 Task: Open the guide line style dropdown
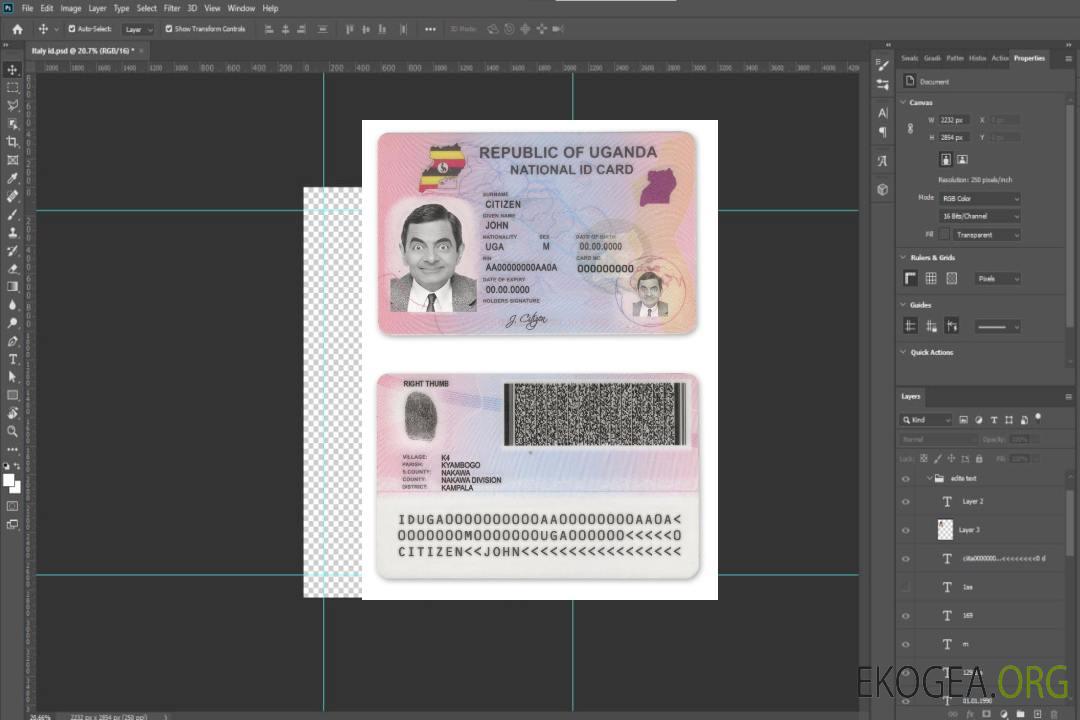point(997,327)
